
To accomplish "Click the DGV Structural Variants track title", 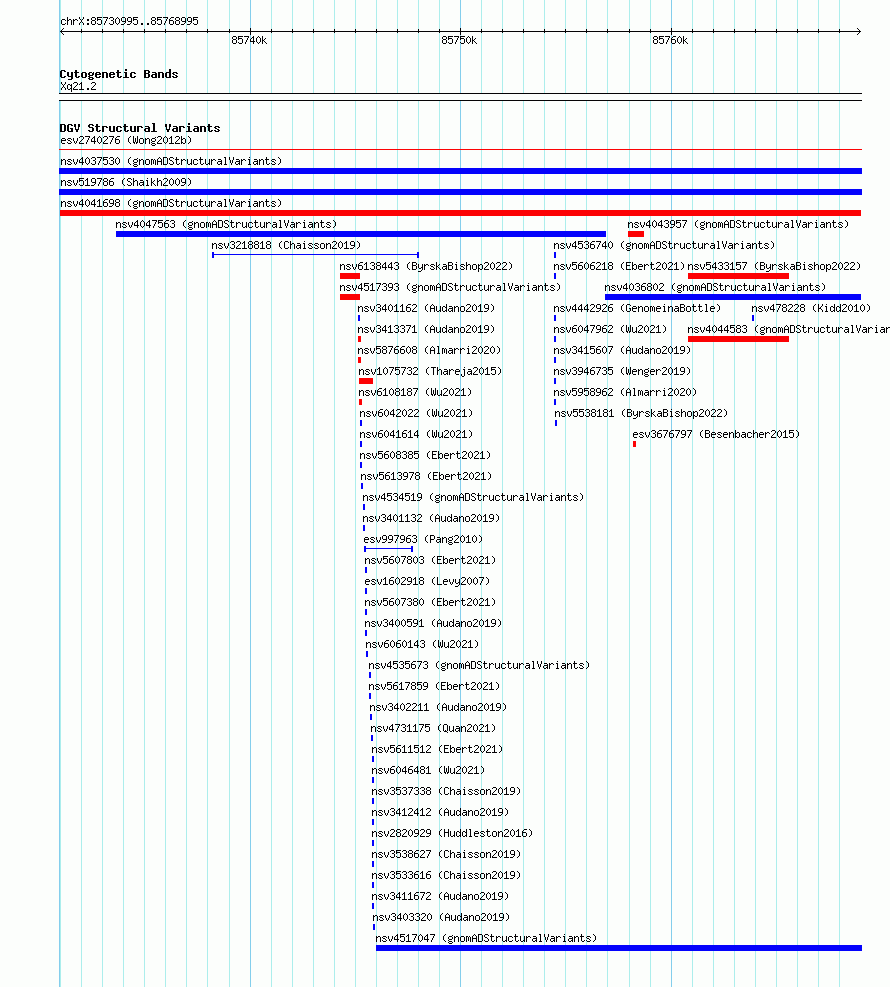I will point(140,128).
